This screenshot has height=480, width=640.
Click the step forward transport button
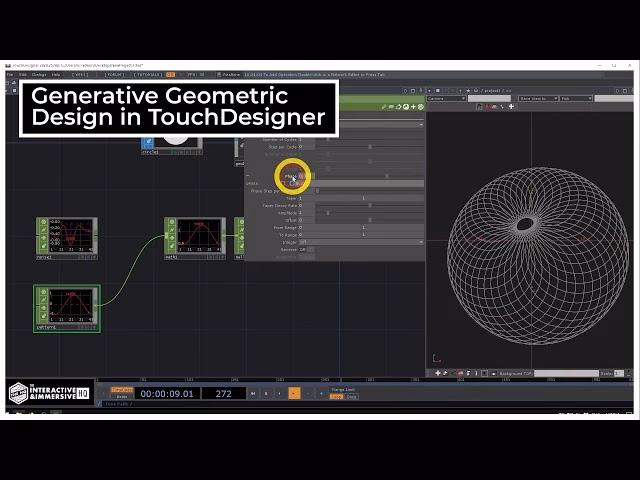(320, 394)
